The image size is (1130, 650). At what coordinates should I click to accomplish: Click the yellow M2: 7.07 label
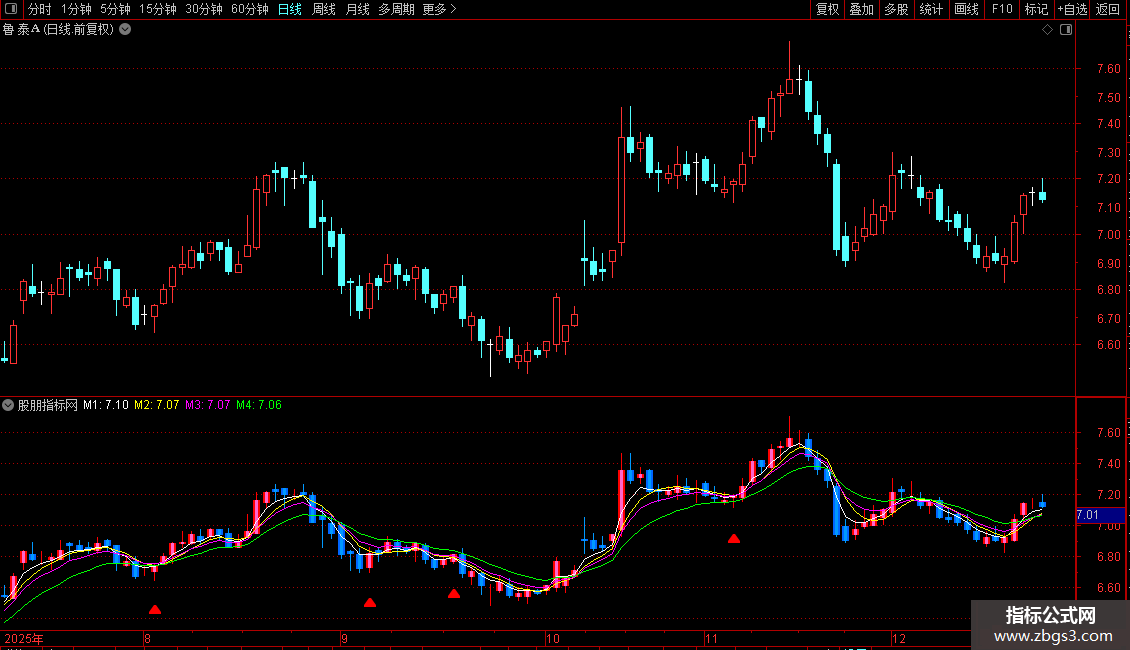(x=156, y=405)
